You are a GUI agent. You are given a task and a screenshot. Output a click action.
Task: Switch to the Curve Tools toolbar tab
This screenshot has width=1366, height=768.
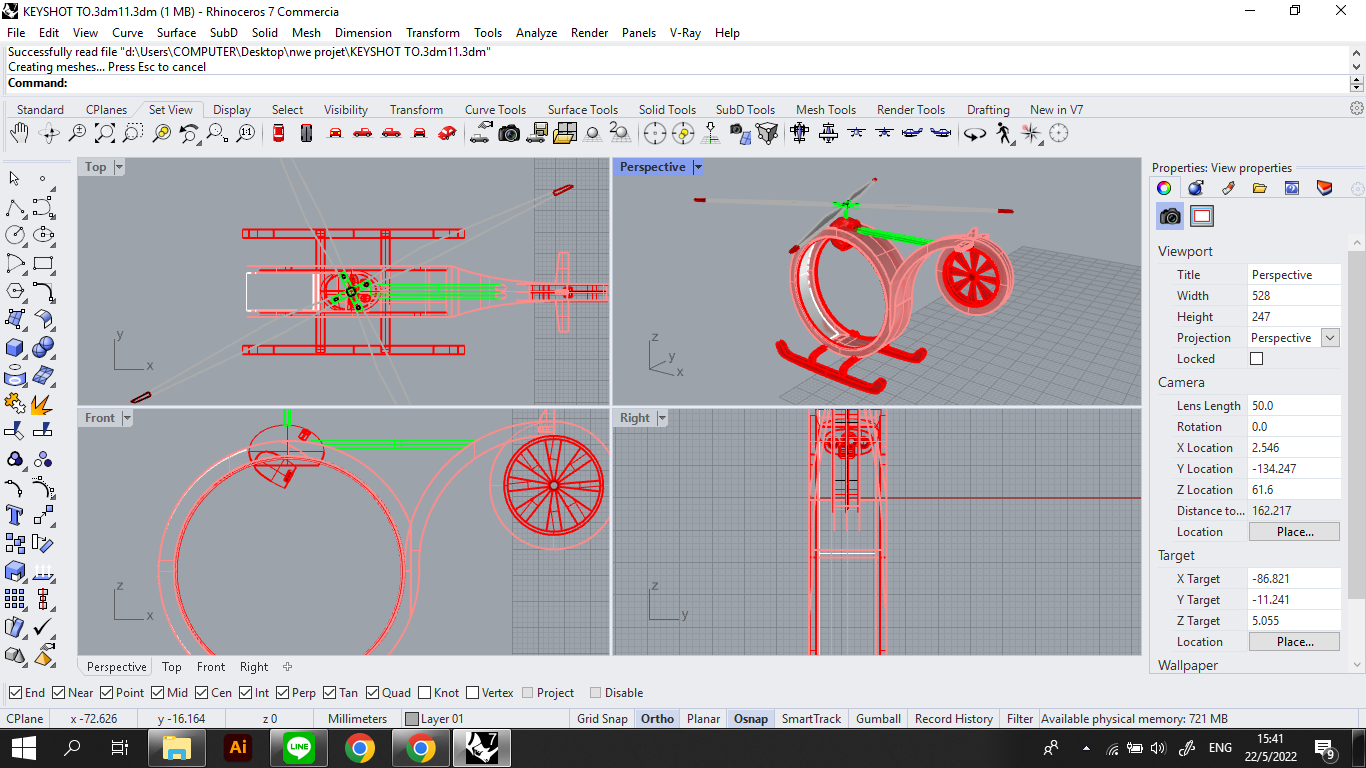click(x=495, y=110)
